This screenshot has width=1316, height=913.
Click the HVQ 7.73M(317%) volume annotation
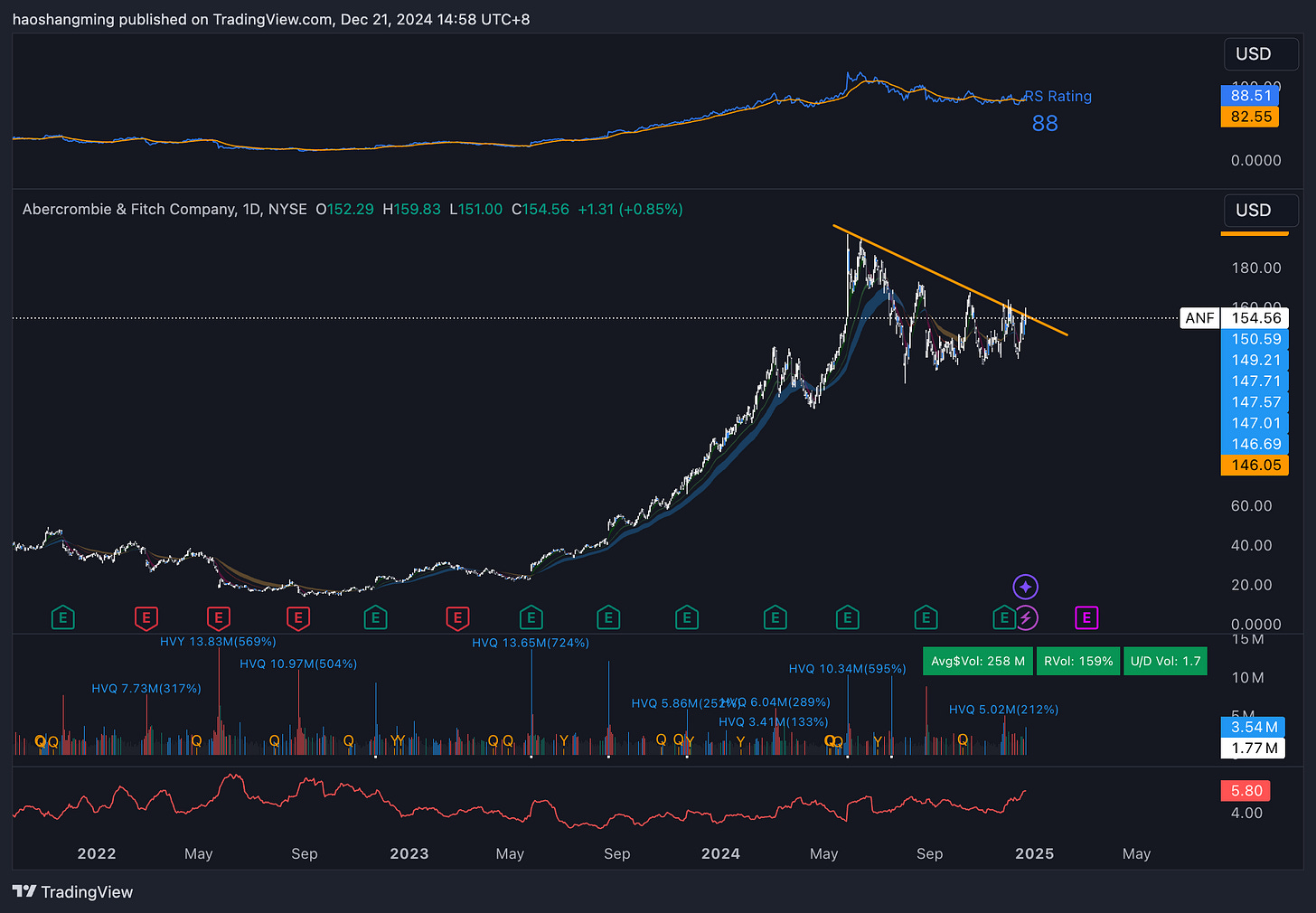(x=146, y=689)
